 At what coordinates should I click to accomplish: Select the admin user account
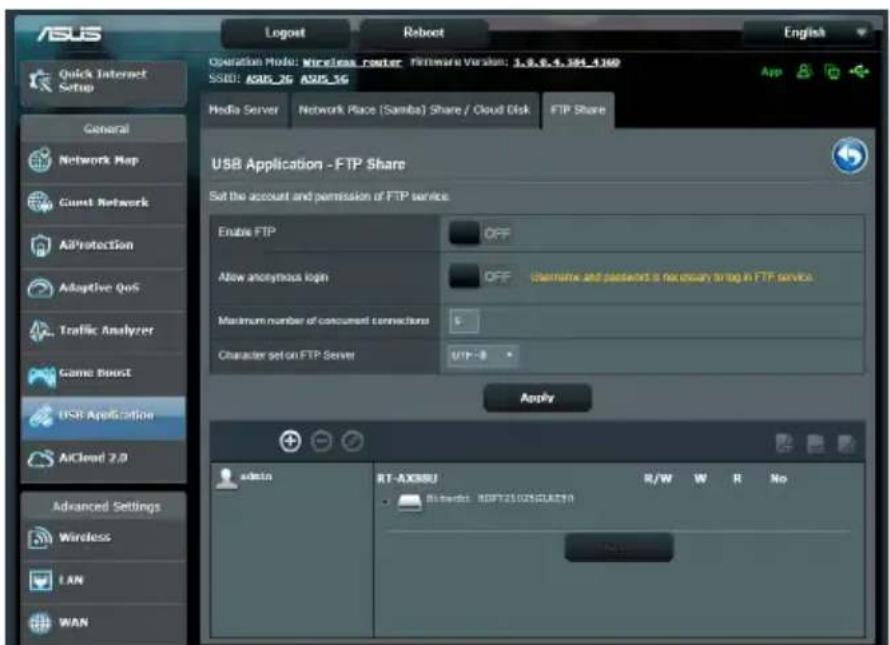pos(245,478)
